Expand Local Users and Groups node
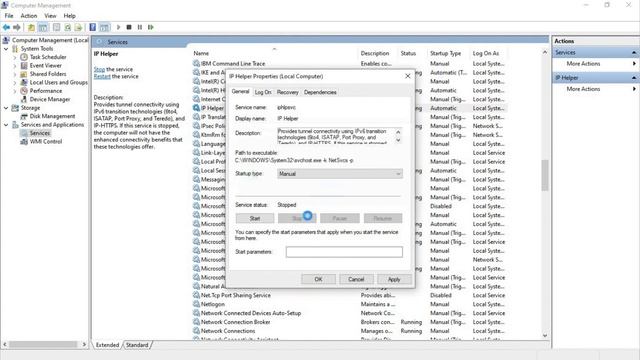 [15, 82]
